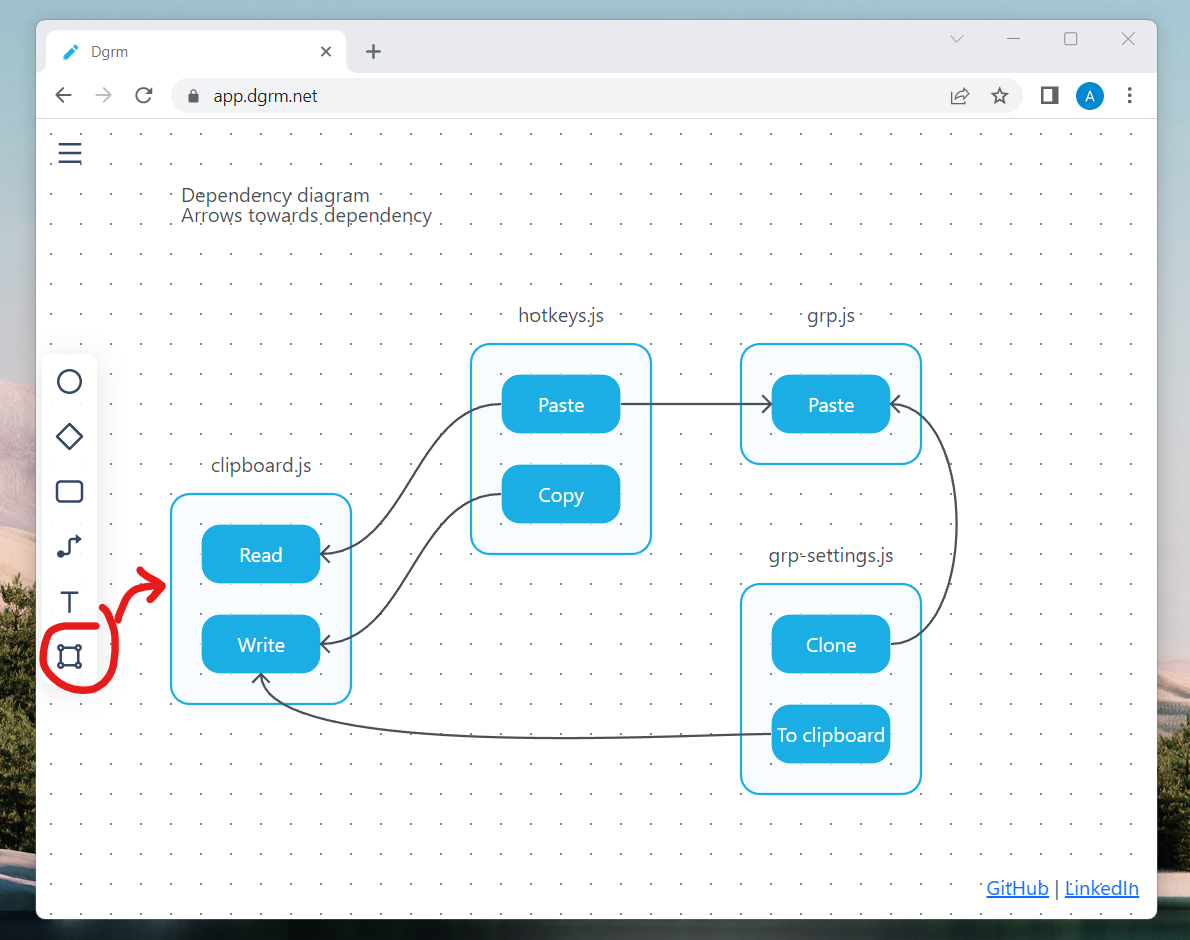
Task: Open profile menu via the A avatar
Action: [x=1089, y=95]
